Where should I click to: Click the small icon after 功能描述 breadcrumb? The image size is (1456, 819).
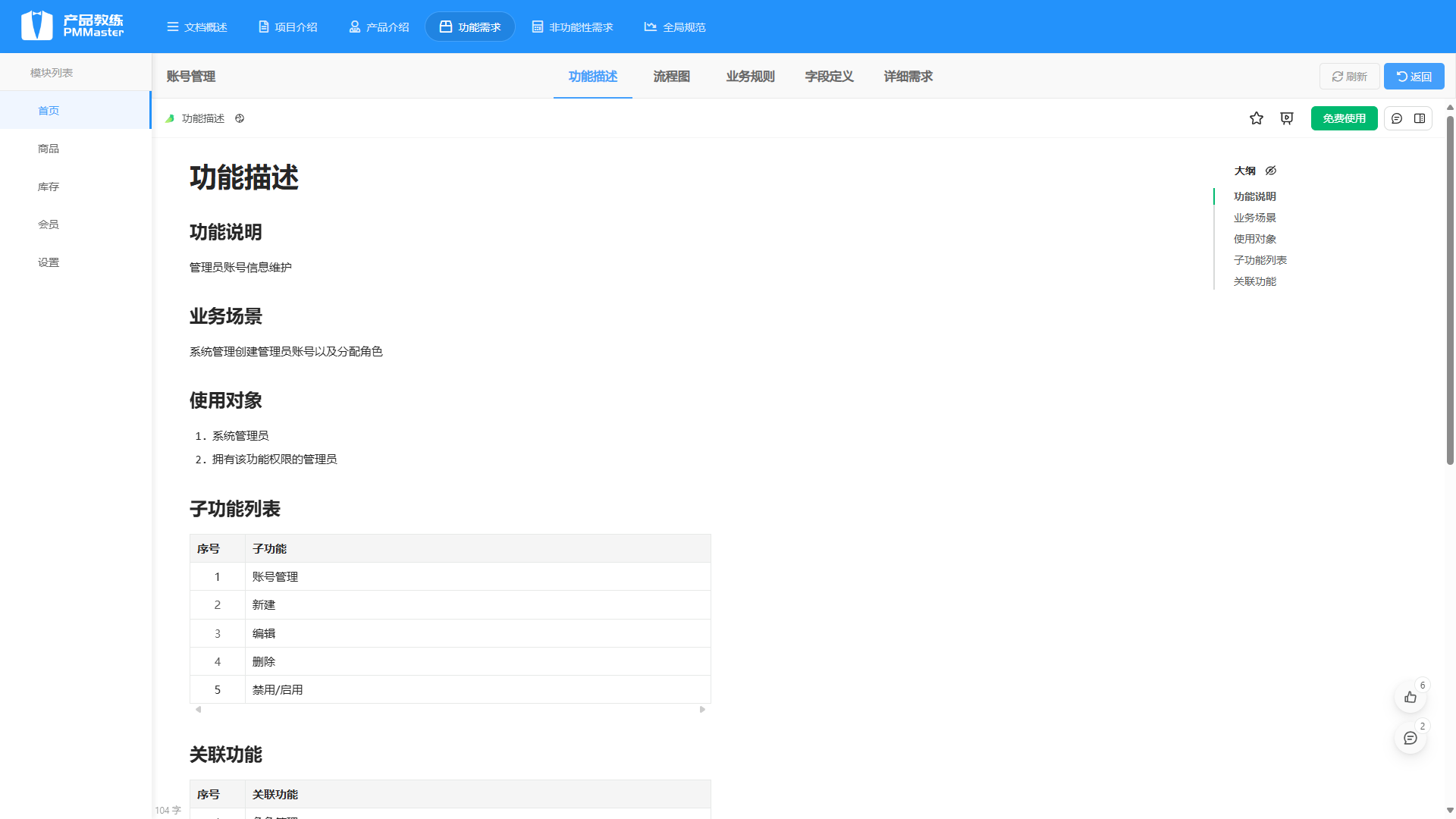(x=240, y=118)
